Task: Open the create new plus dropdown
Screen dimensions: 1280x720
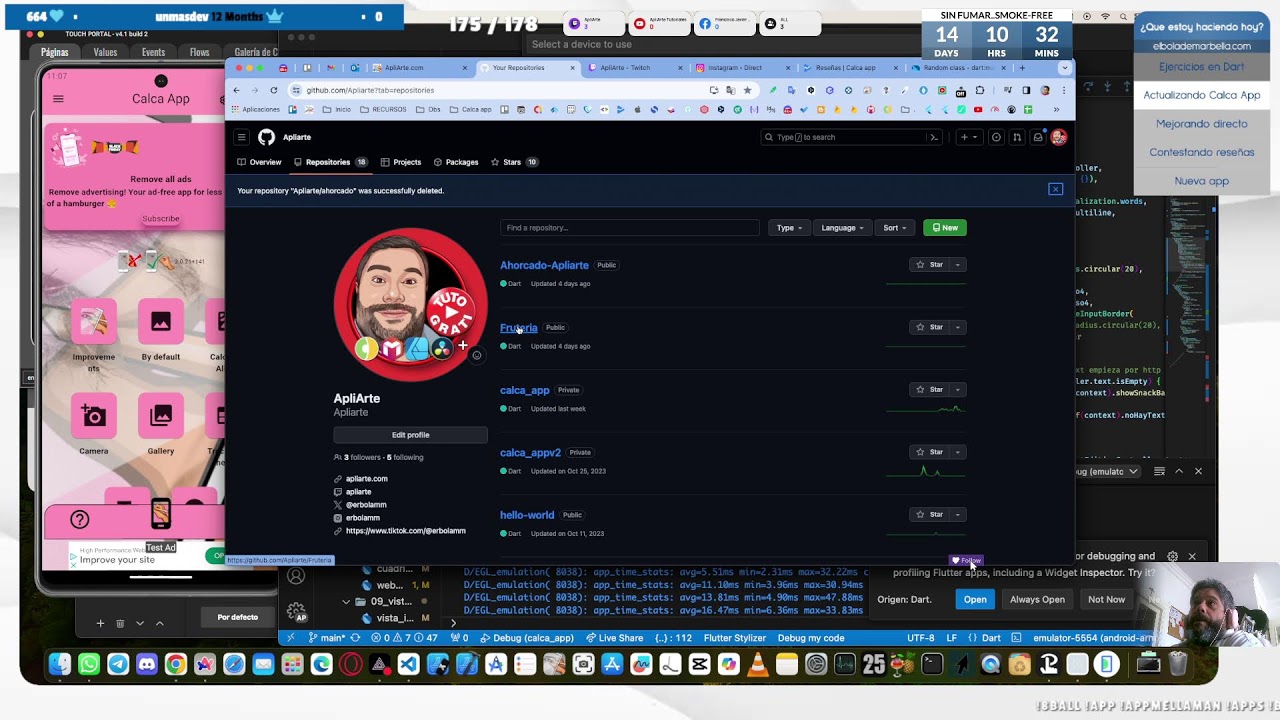Action: (969, 137)
